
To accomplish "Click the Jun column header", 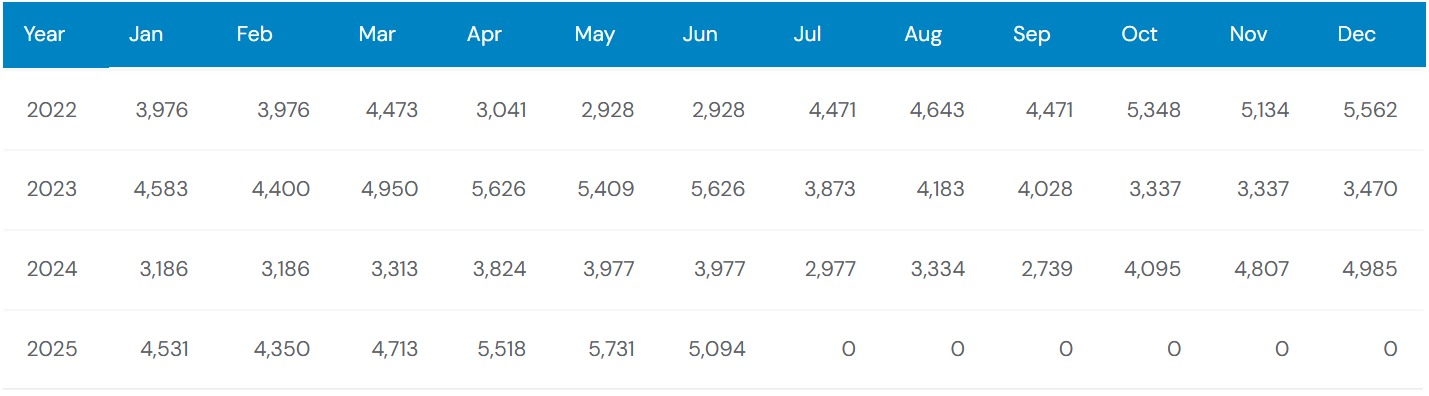I will [700, 34].
